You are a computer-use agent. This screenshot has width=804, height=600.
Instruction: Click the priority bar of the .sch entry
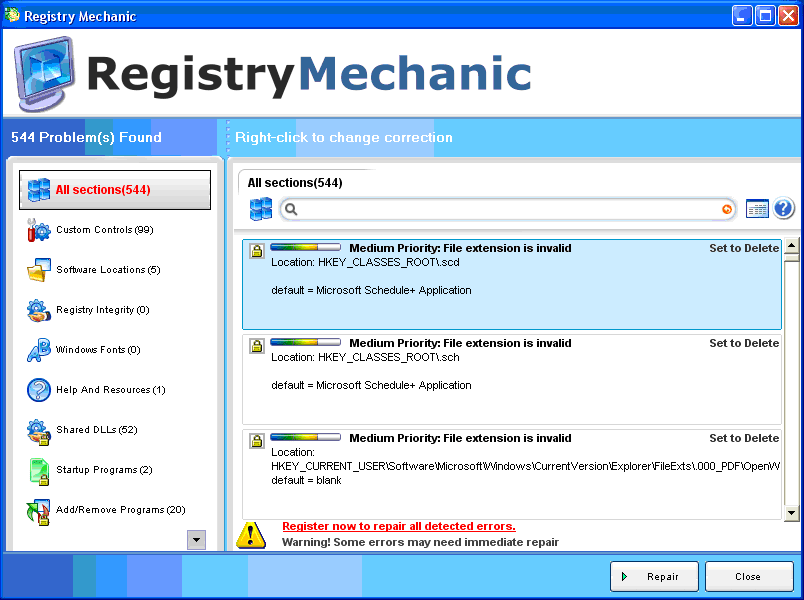(x=306, y=342)
